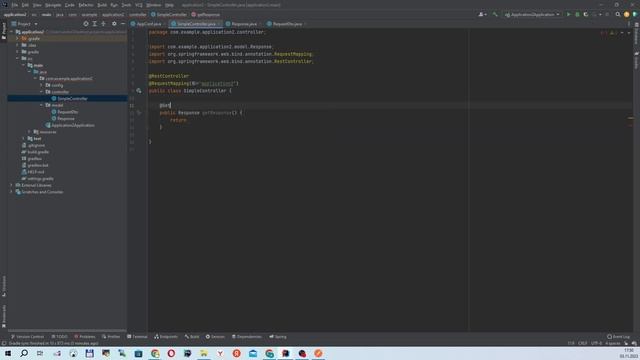Collapse the main folder in the tree
Screen dimensions: 640x360
(24, 65)
